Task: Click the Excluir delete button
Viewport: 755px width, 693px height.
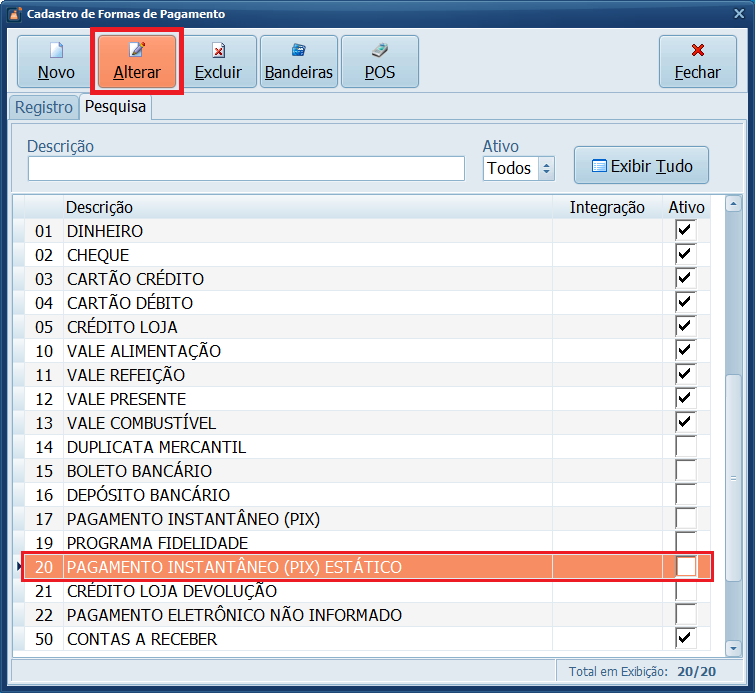Action: [218, 62]
